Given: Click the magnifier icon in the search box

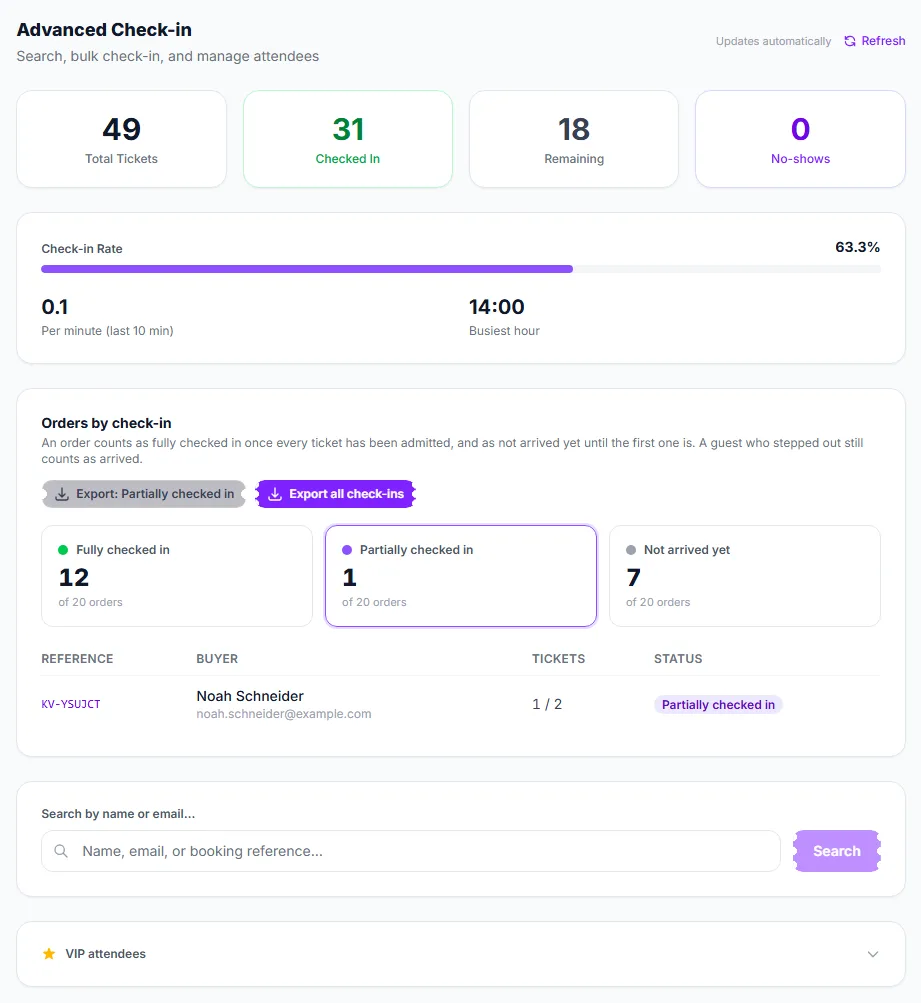Looking at the screenshot, I should pos(61,851).
